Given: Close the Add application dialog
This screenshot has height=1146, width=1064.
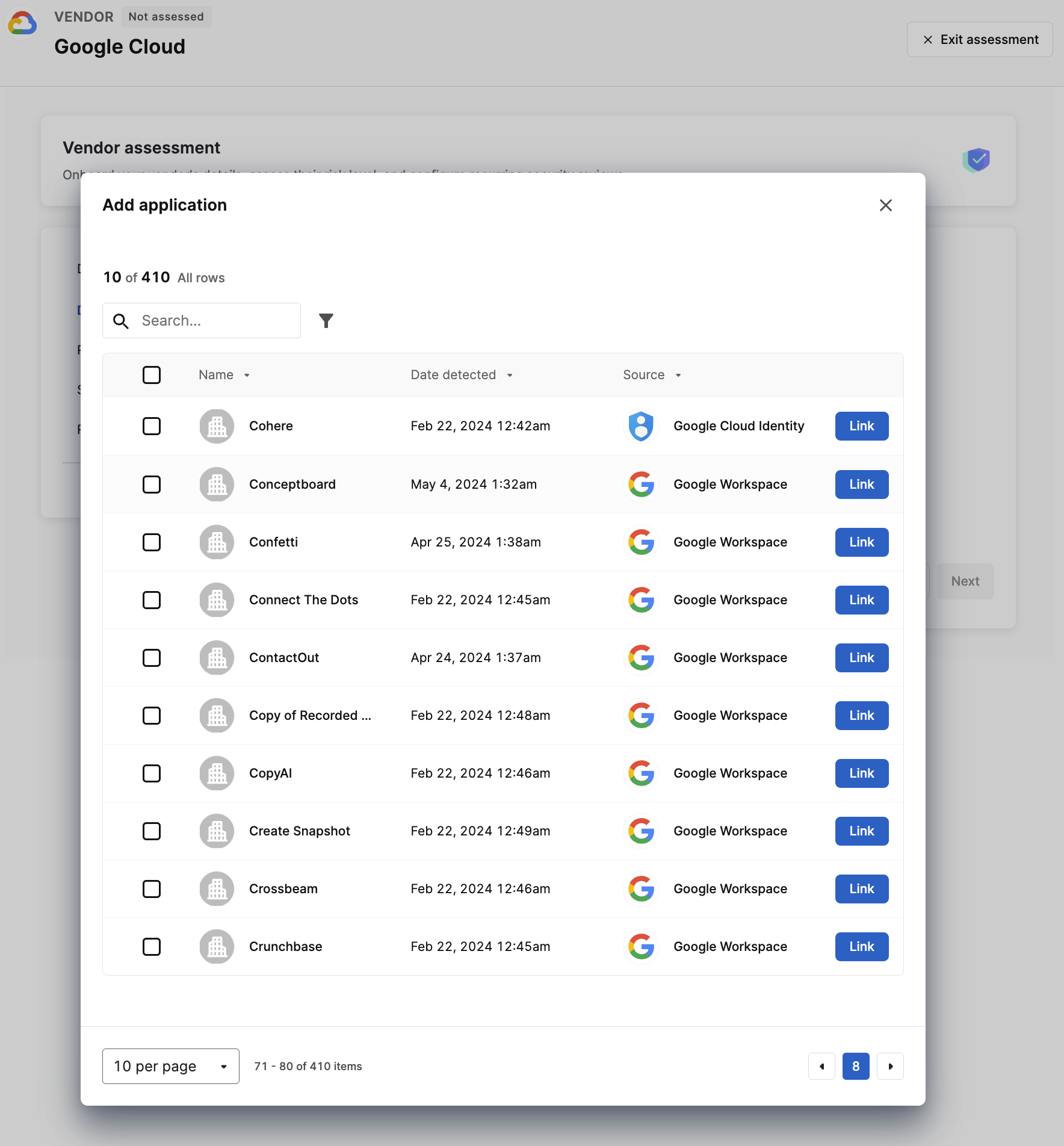Looking at the screenshot, I should 885,205.
